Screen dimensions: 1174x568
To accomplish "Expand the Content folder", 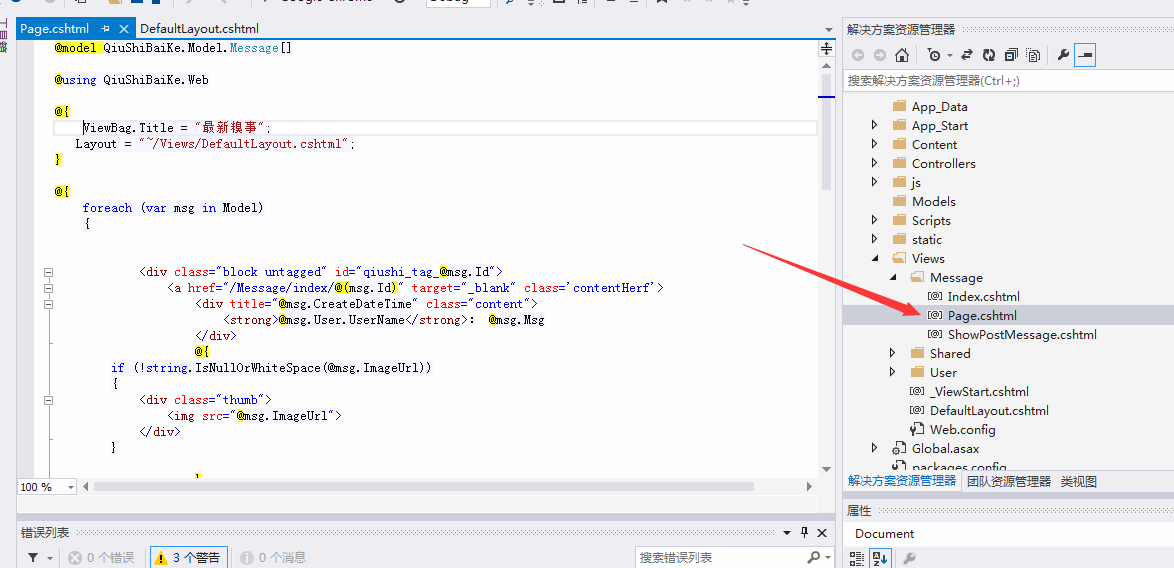I will pos(874,144).
